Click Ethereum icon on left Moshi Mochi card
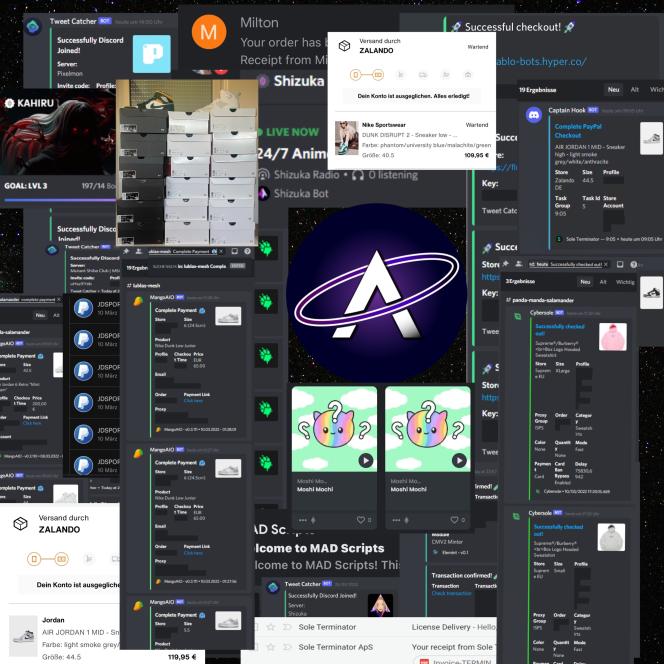The height and width of the screenshot is (664, 664). point(313,520)
